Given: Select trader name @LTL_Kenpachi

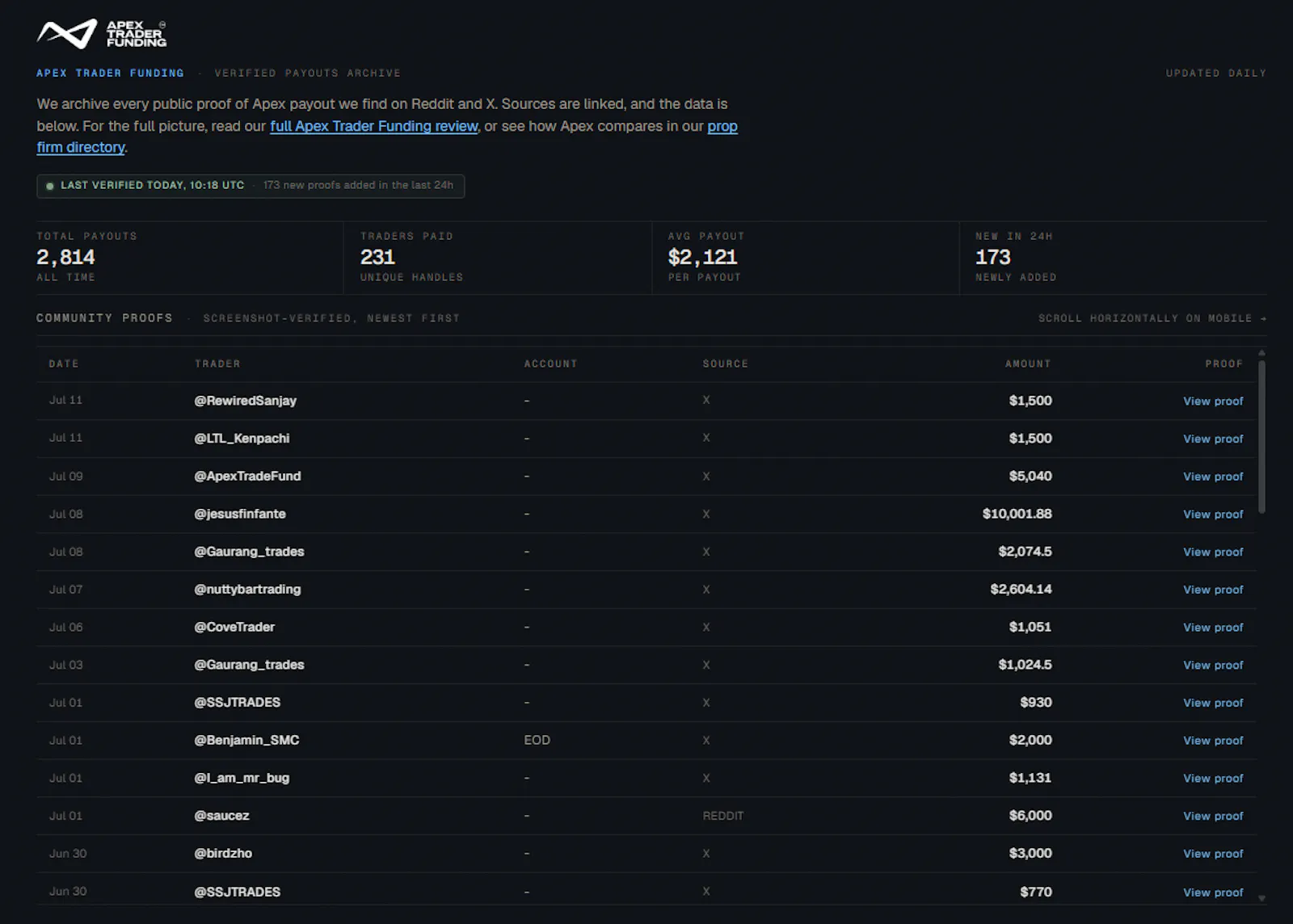Looking at the screenshot, I should [x=242, y=439].
